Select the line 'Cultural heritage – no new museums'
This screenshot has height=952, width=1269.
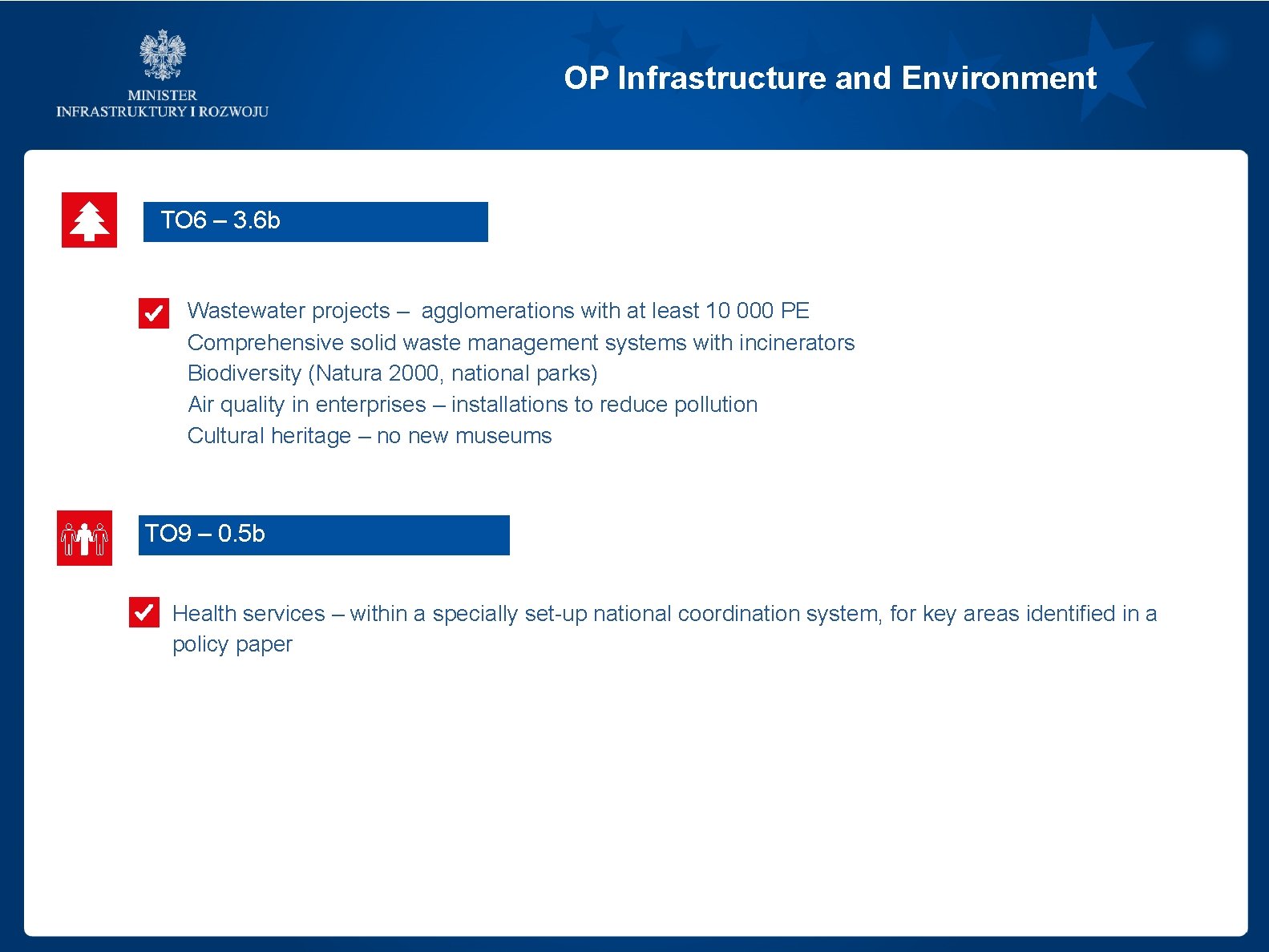tap(370, 436)
